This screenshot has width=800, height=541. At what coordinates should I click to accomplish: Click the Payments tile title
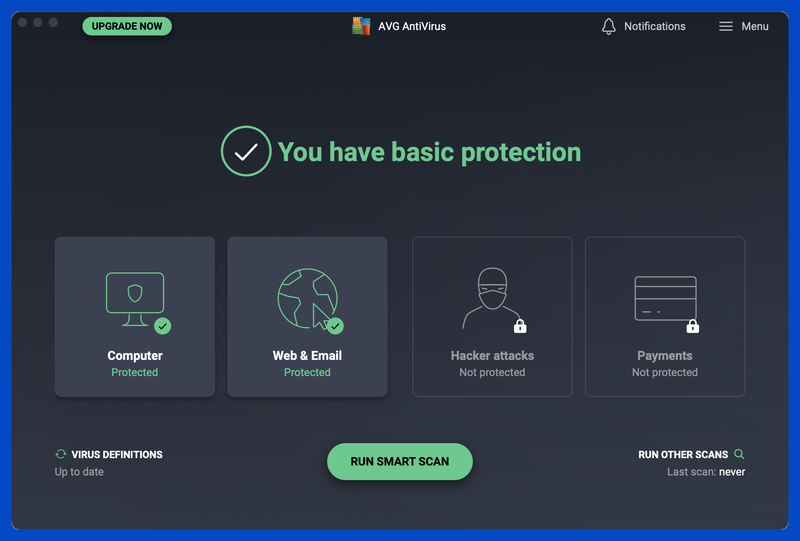(665, 355)
